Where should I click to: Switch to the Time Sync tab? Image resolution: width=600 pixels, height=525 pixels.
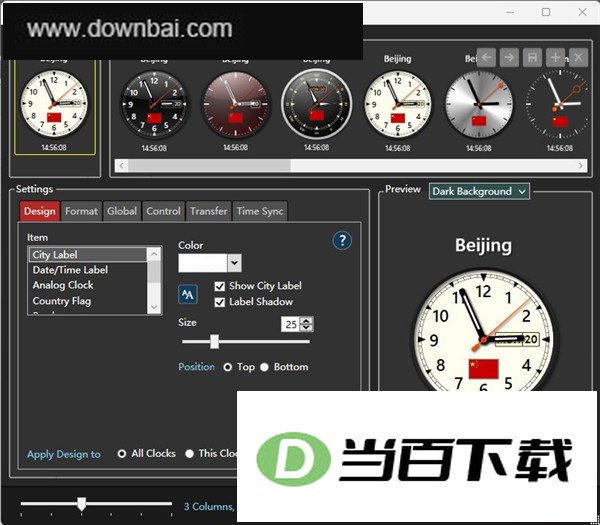260,211
